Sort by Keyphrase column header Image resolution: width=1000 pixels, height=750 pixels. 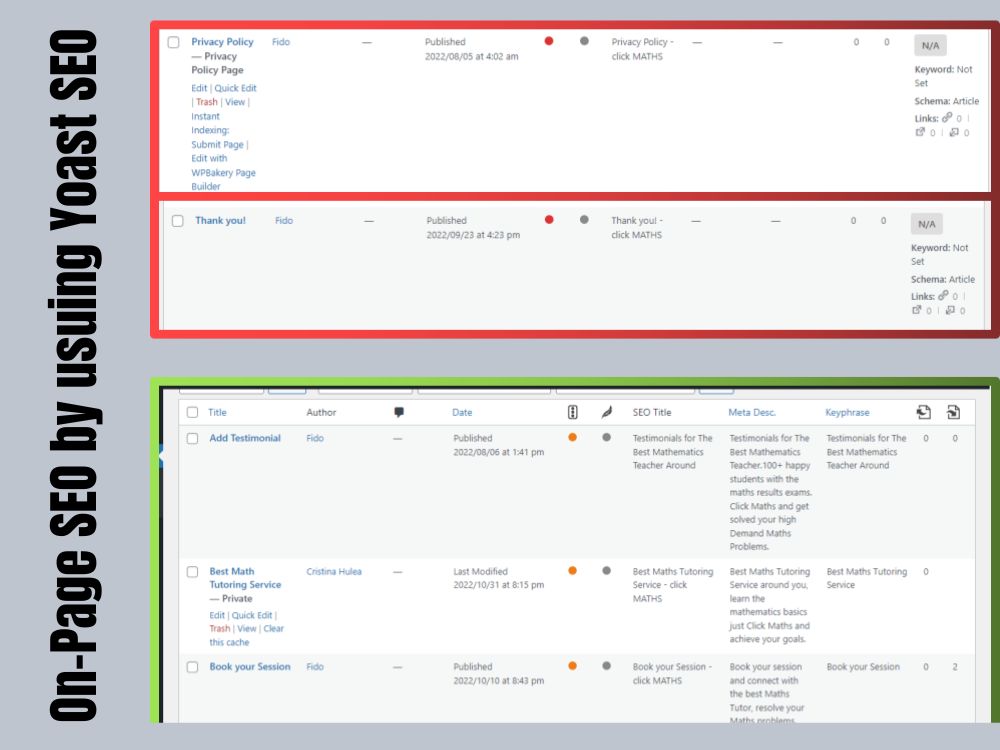[847, 412]
